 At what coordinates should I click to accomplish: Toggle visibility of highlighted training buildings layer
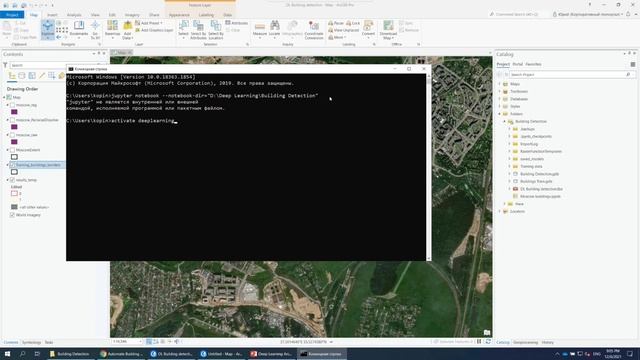point(12,165)
